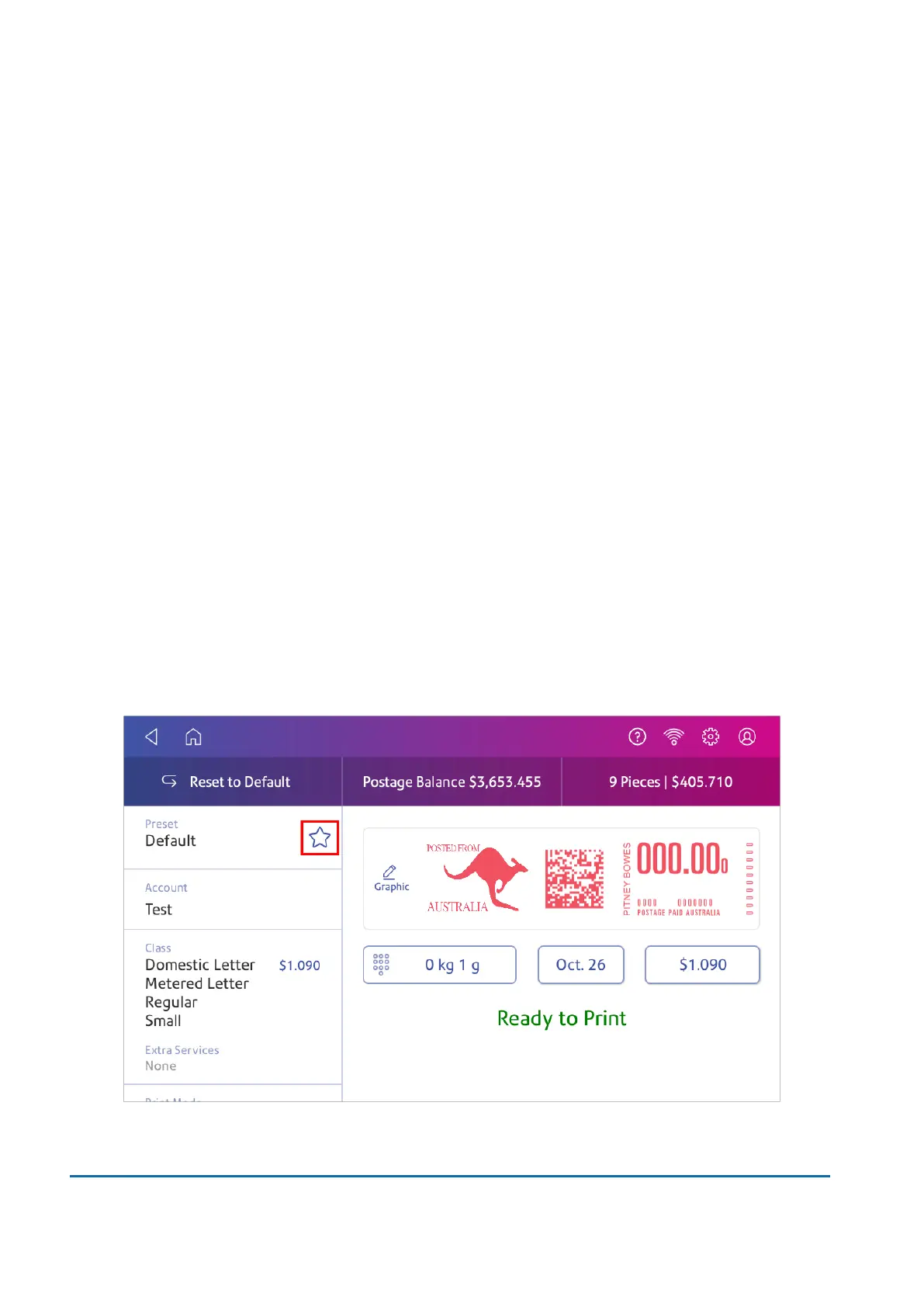
Task: Check the Wi-Fi network status icon
Action: [x=673, y=737]
